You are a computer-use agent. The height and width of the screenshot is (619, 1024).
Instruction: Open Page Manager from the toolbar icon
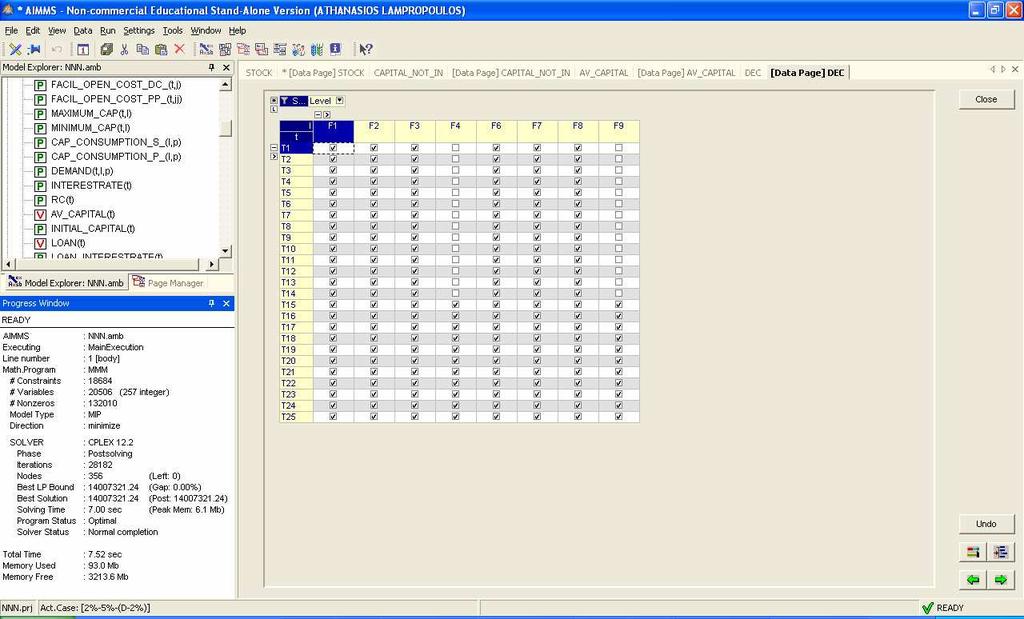(x=243, y=49)
